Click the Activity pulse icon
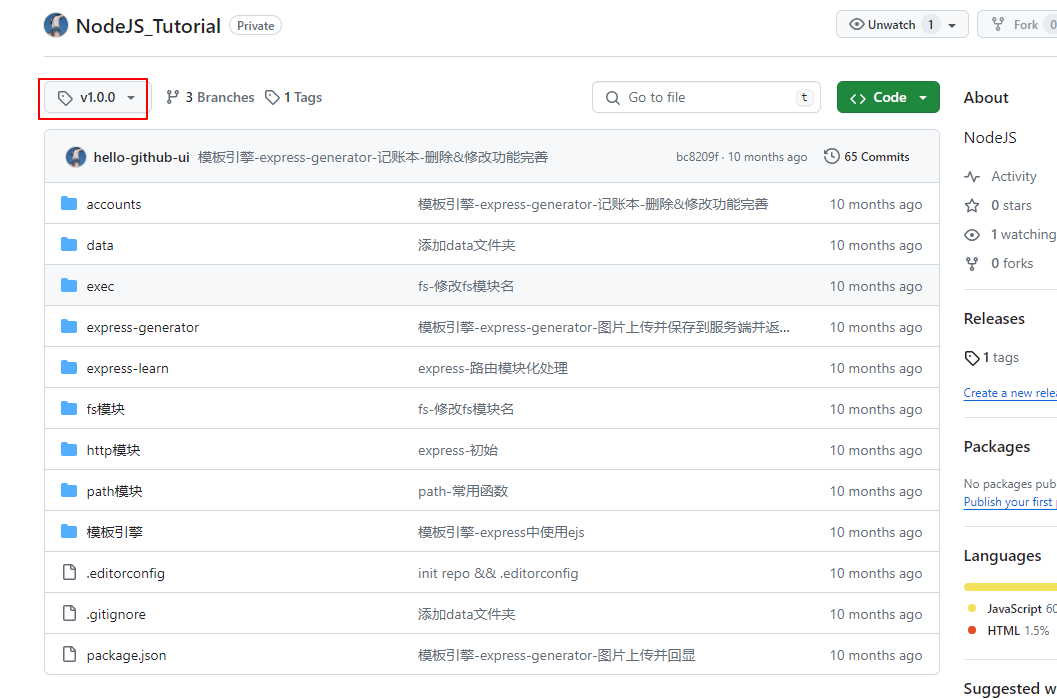Screen dimensions: 1057x699 click(972, 177)
